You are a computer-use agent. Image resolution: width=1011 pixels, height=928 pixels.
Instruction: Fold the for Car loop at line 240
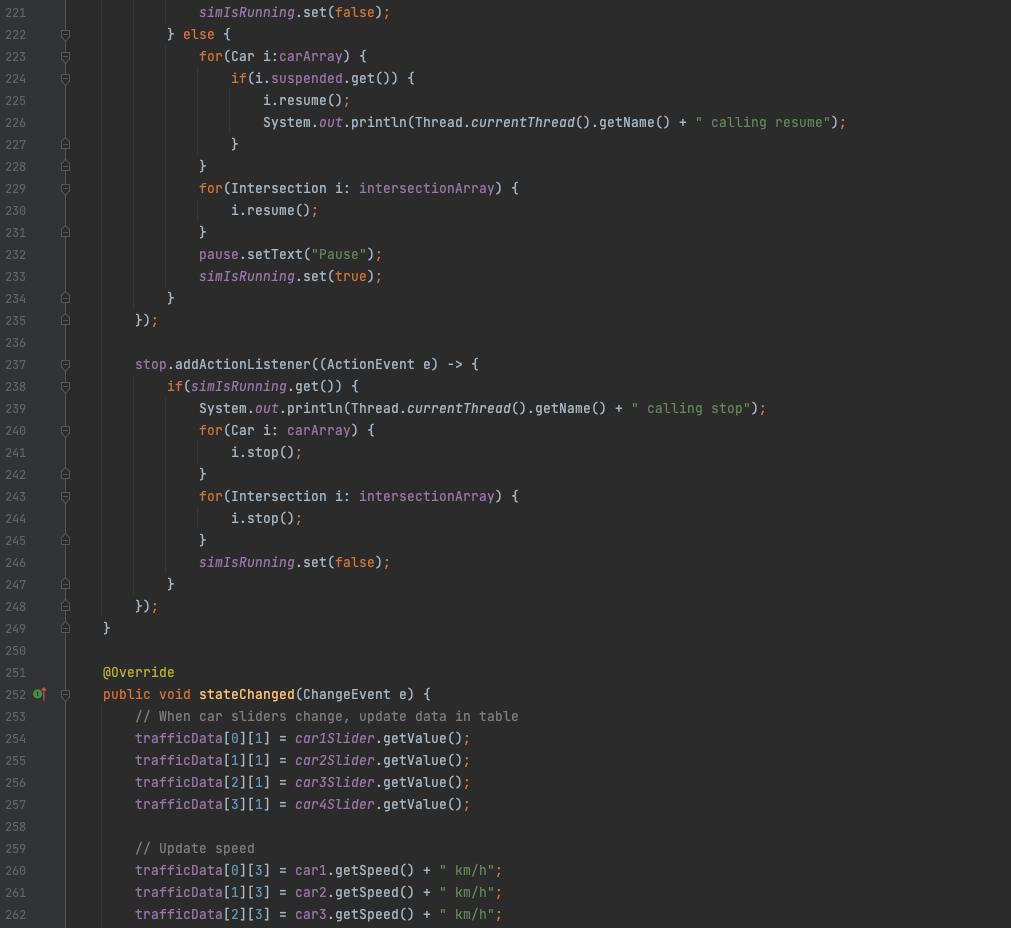tap(65, 431)
